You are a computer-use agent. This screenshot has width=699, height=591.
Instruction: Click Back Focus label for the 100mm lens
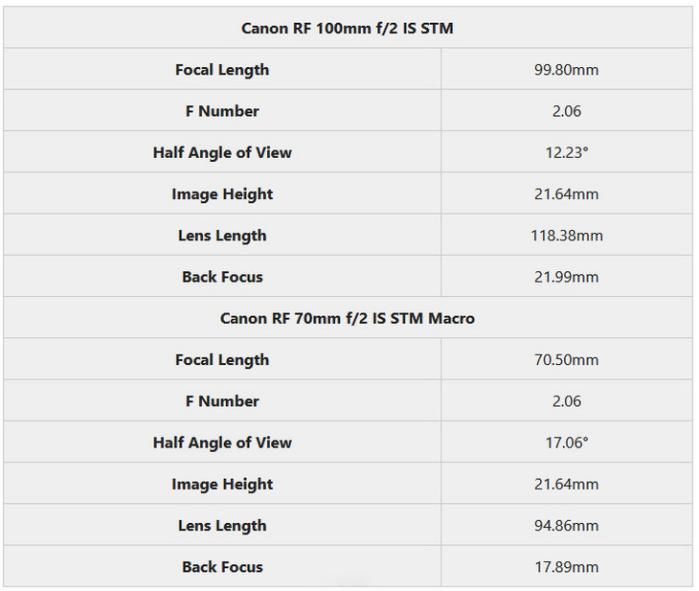tap(222, 277)
